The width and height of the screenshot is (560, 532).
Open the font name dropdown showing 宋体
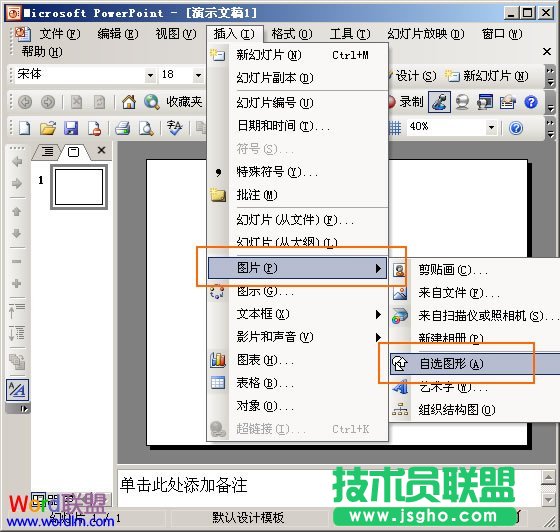pyautogui.click(x=150, y=75)
